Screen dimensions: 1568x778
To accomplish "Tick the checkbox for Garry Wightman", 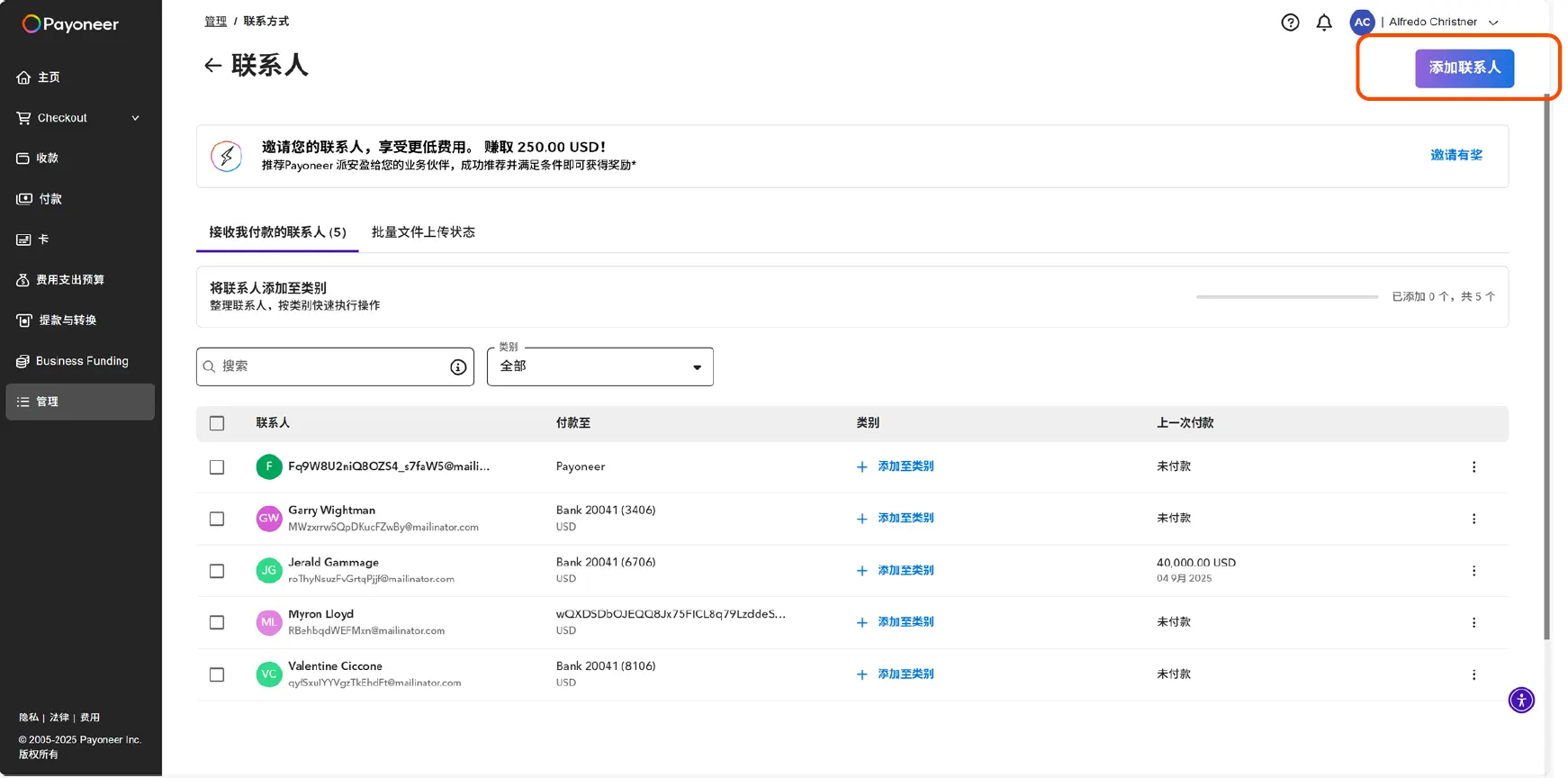I will 217,520.
